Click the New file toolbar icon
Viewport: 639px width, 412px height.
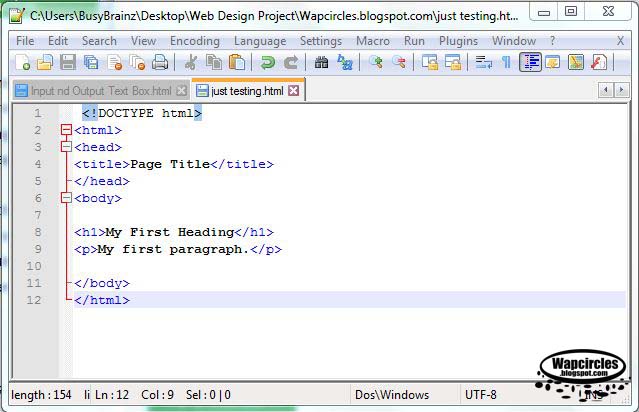tap(22, 63)
